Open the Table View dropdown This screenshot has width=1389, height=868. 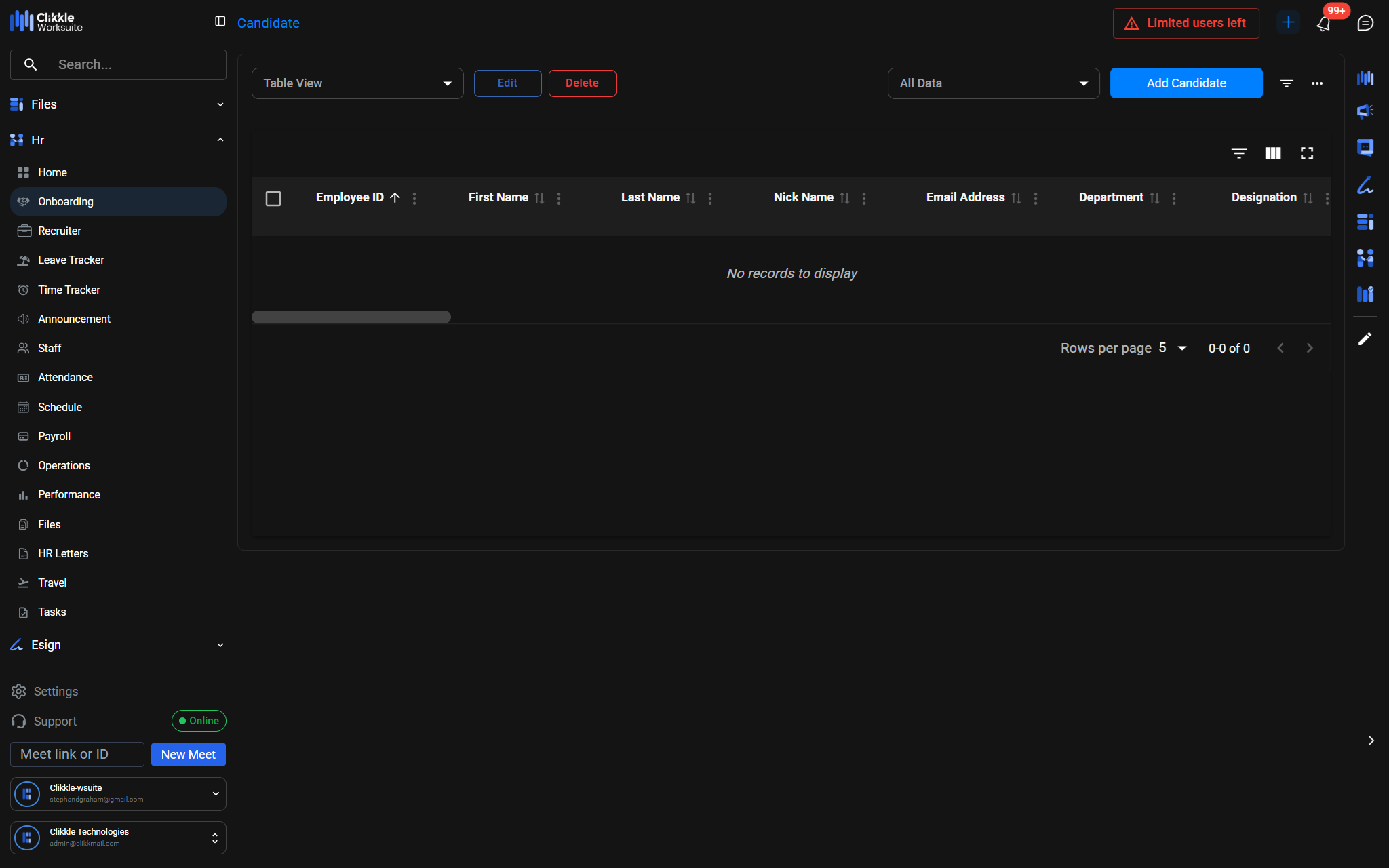tap(357, 83)
